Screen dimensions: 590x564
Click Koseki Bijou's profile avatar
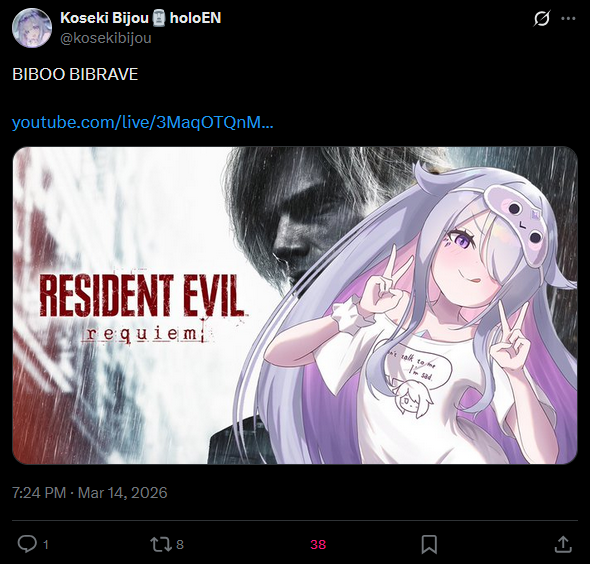[x=32, y=28]
